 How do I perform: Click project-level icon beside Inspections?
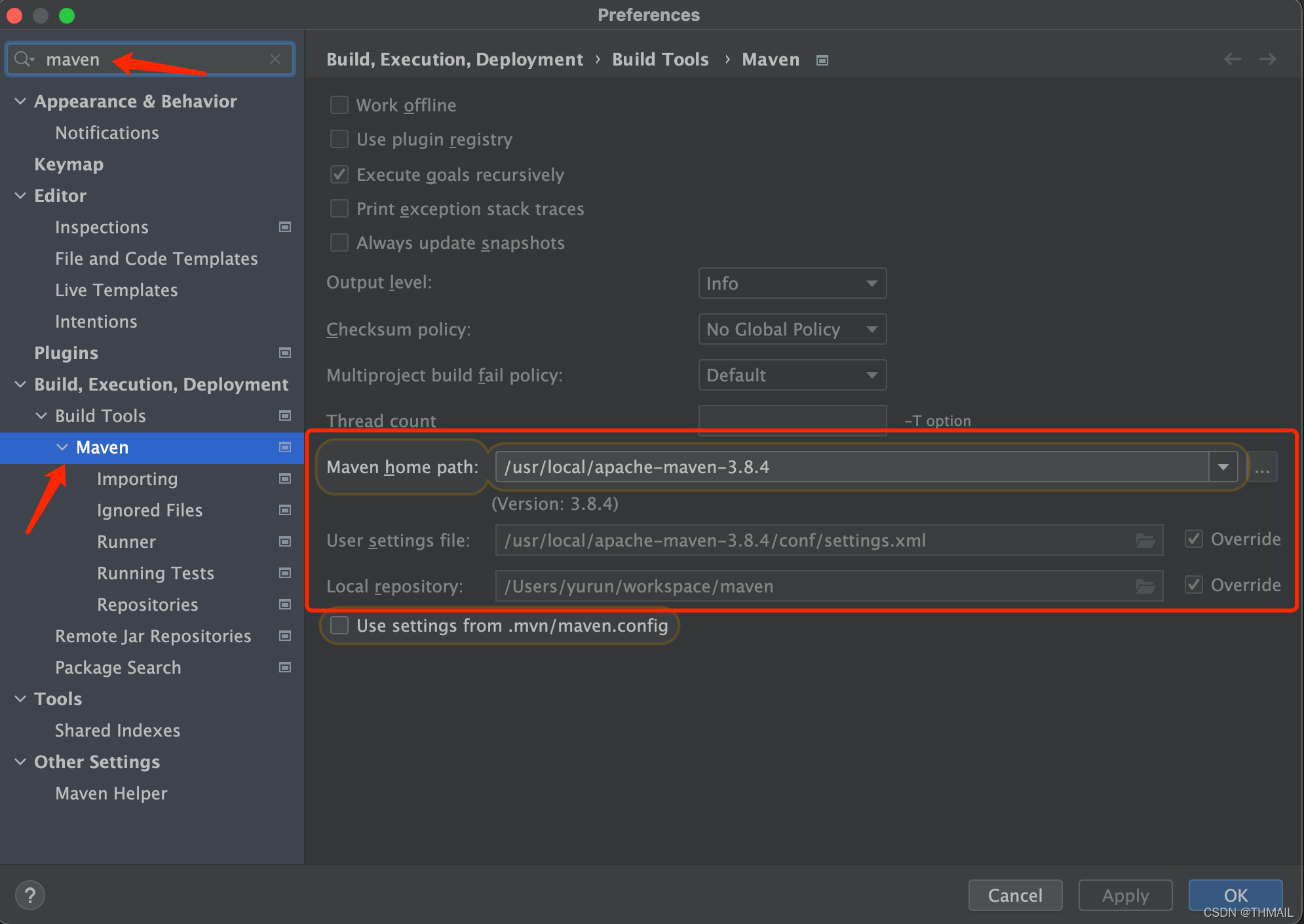tap(285, 227)
